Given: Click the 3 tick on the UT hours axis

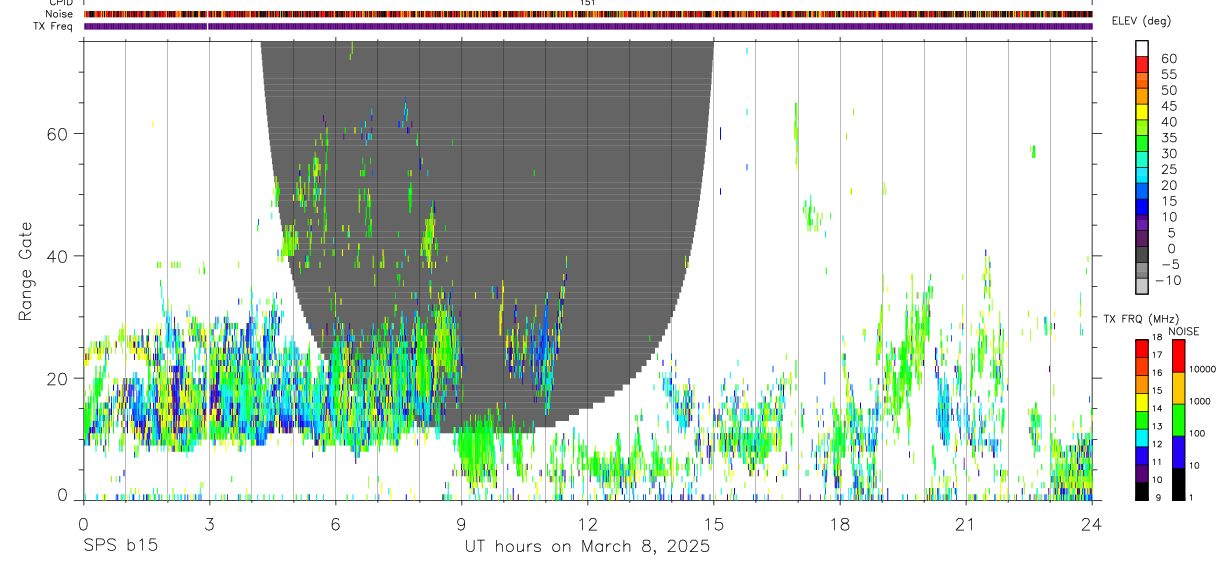Looking at the screenshot, I should point(209,525).
